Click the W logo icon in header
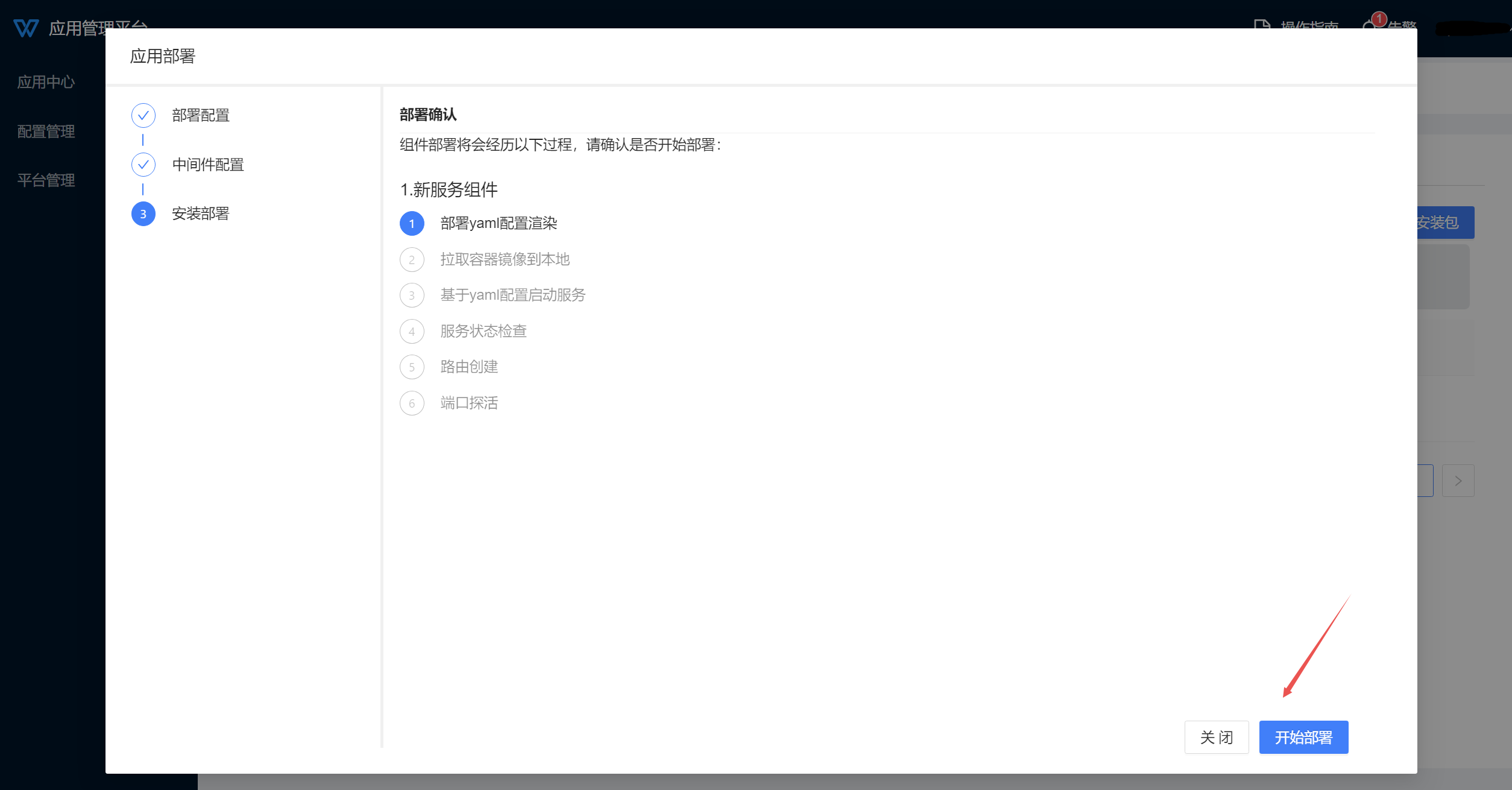Screen dimensions: 1512x790 pos(26,28)
